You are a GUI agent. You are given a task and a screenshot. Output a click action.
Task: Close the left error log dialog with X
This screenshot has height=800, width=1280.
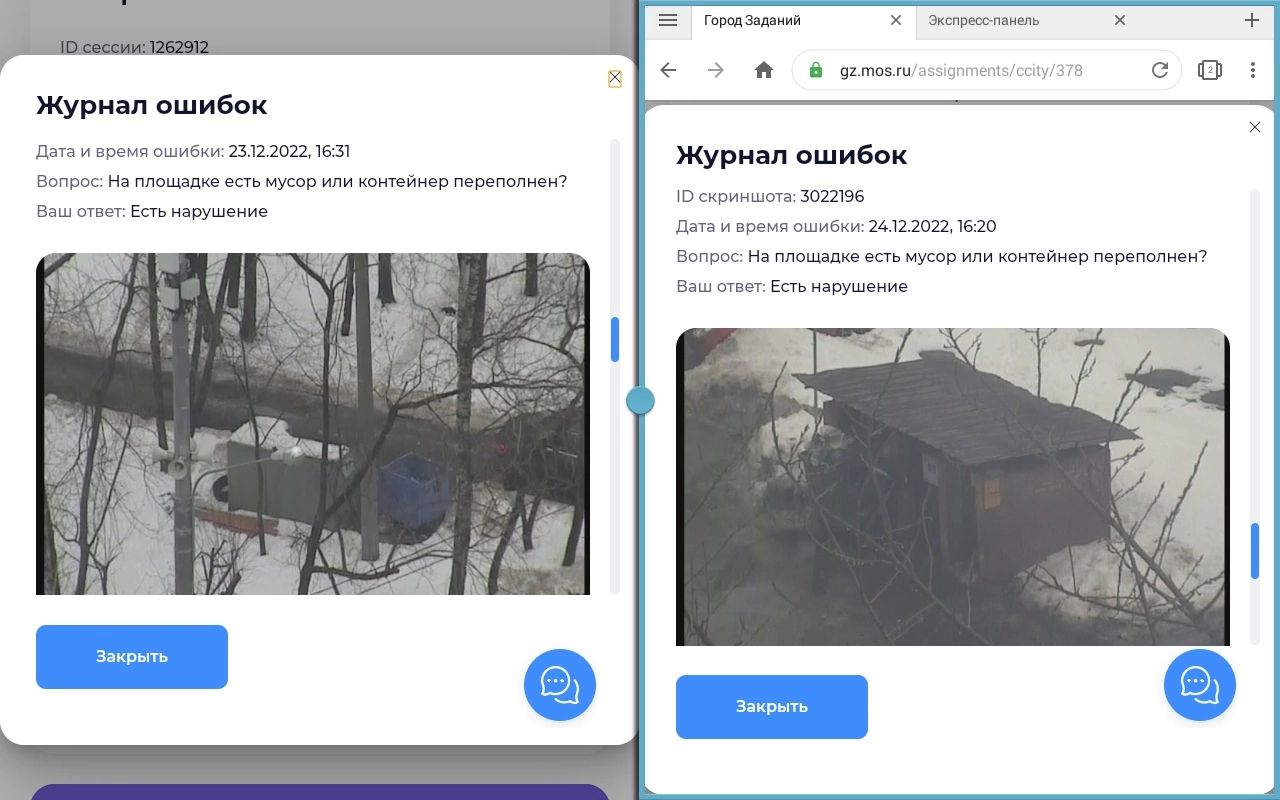tap(615, 78)
